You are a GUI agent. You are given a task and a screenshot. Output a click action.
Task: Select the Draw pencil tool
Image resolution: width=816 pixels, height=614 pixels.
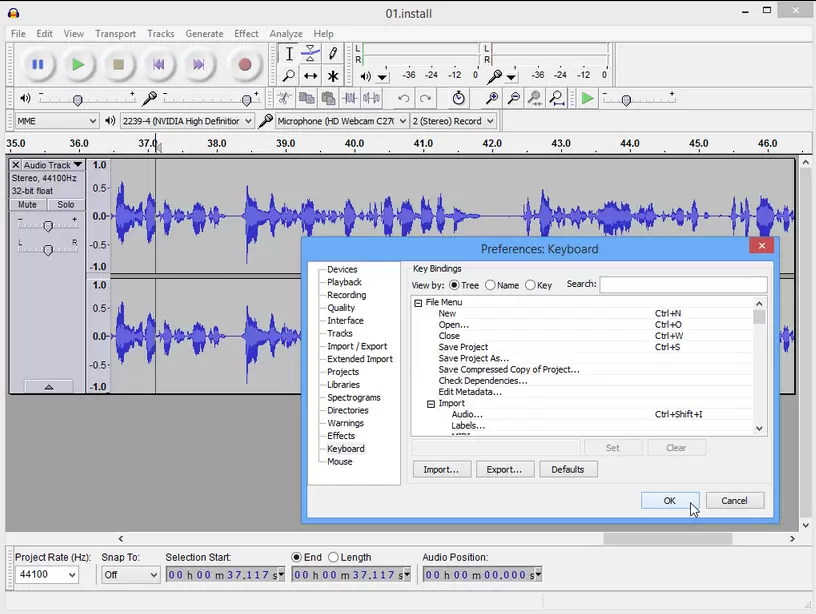[333, 54]
